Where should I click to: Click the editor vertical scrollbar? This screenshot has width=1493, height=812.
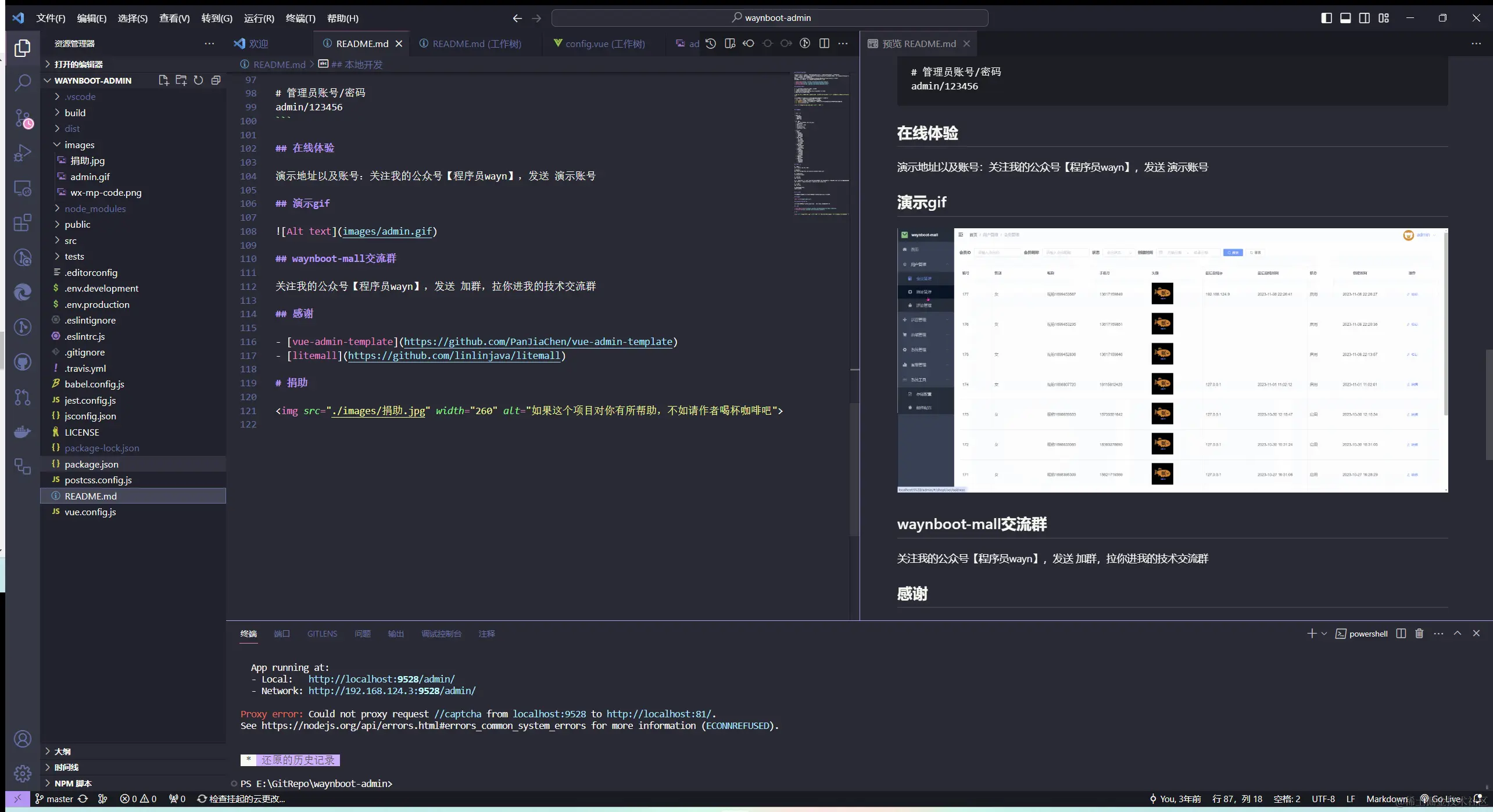coord(854,469)
